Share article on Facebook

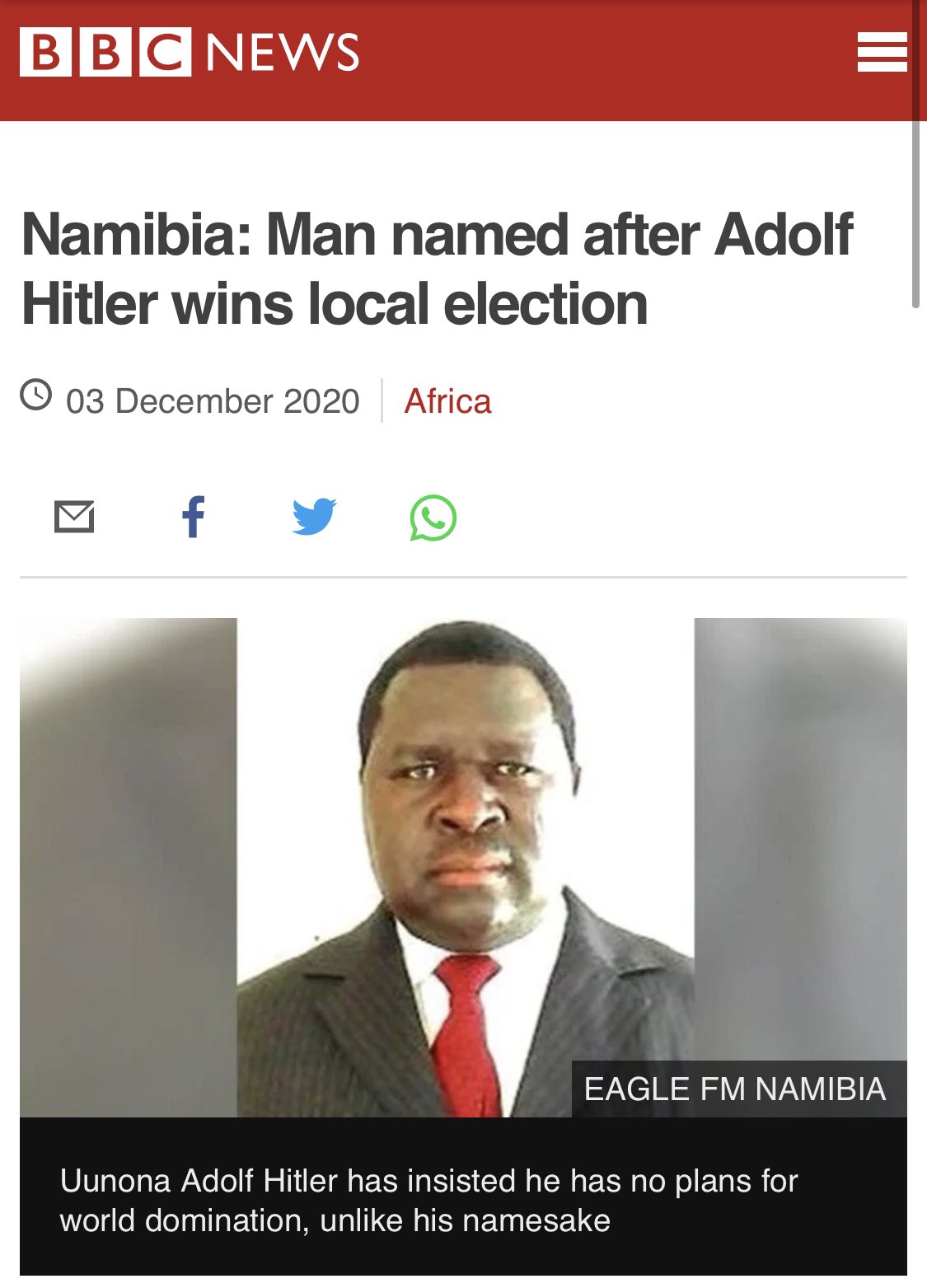click(x=193, y=517)
